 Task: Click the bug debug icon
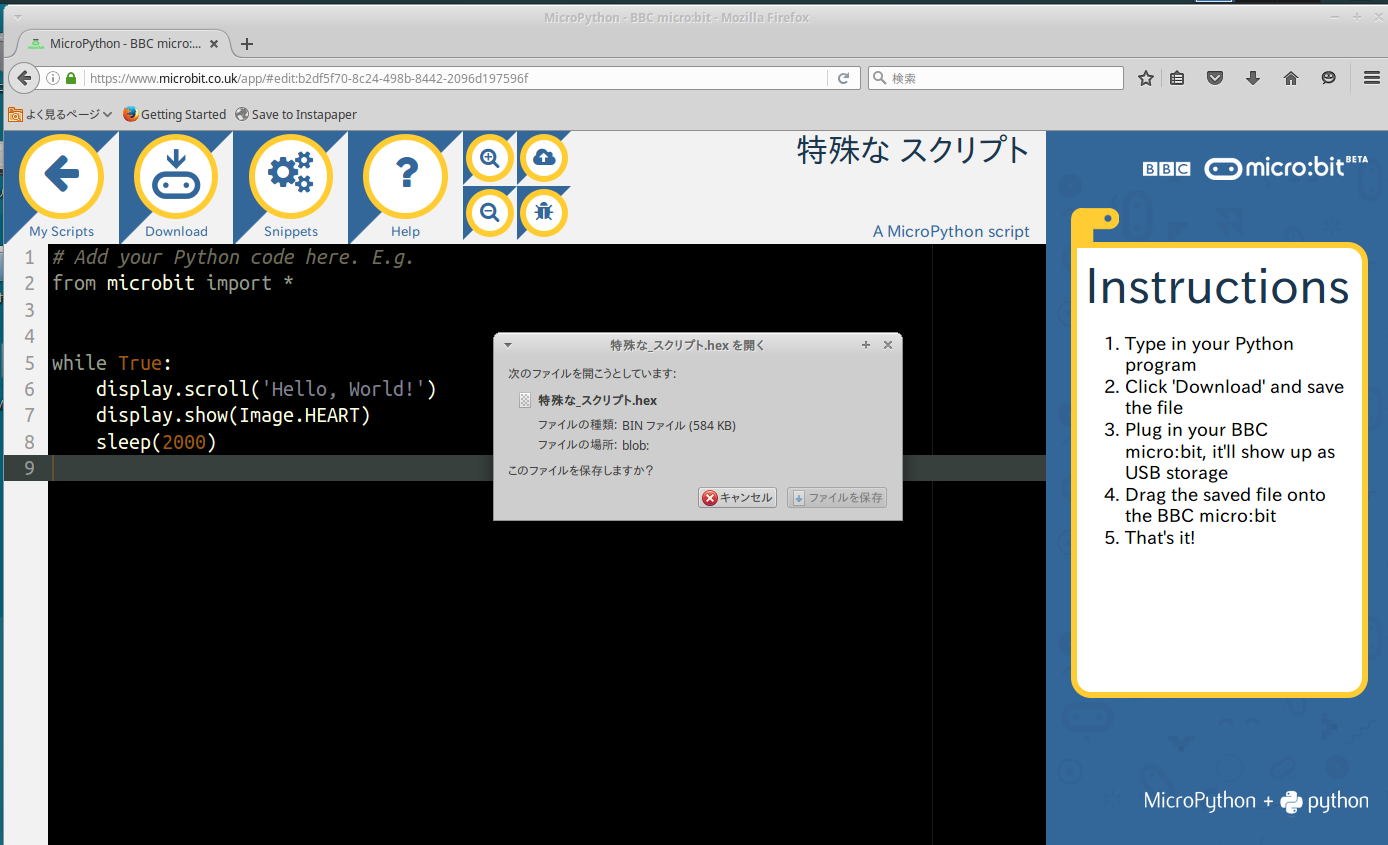[544, 212]
